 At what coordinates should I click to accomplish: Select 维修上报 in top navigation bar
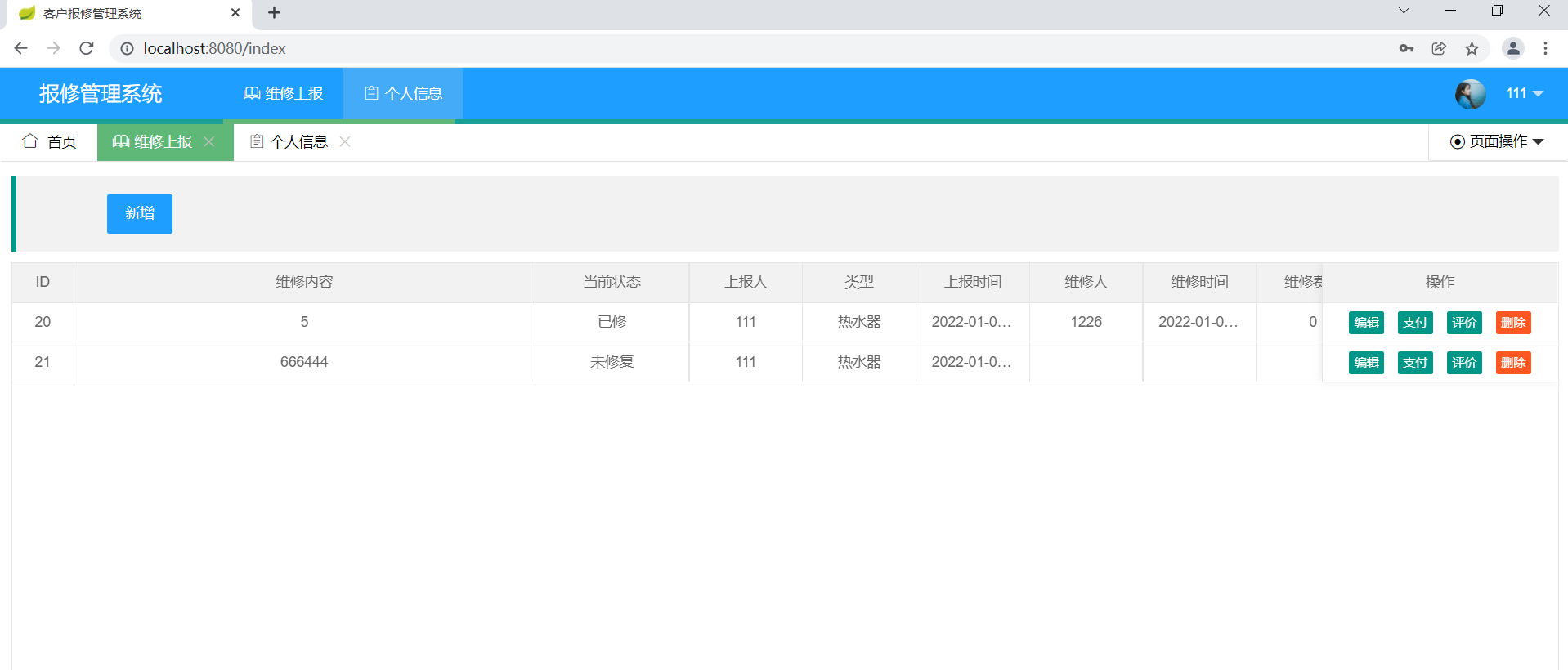[x=284, y=93]
